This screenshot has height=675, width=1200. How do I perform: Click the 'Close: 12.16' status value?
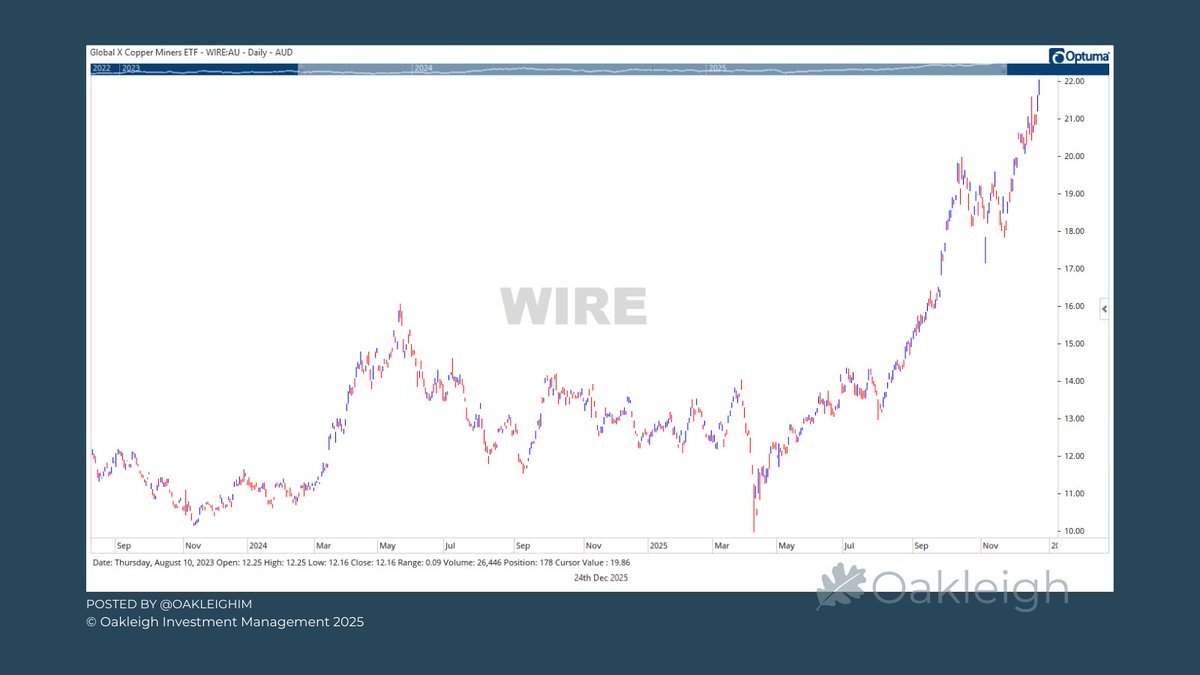coord(373,563)
